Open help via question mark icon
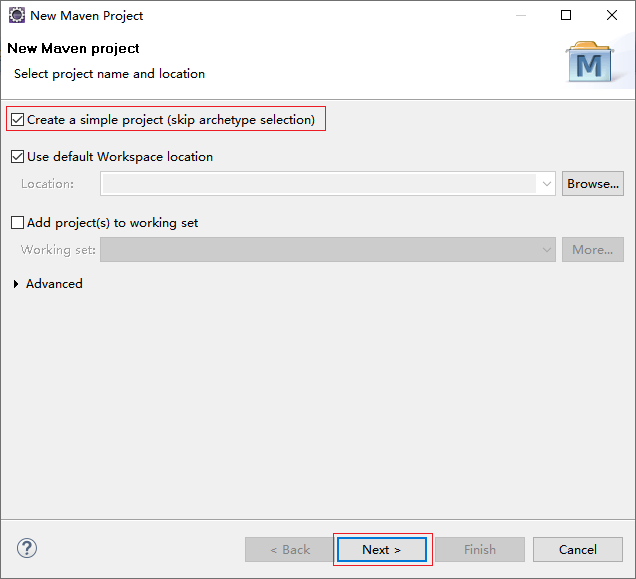636x579 pixels. click(x=27, y=548)
